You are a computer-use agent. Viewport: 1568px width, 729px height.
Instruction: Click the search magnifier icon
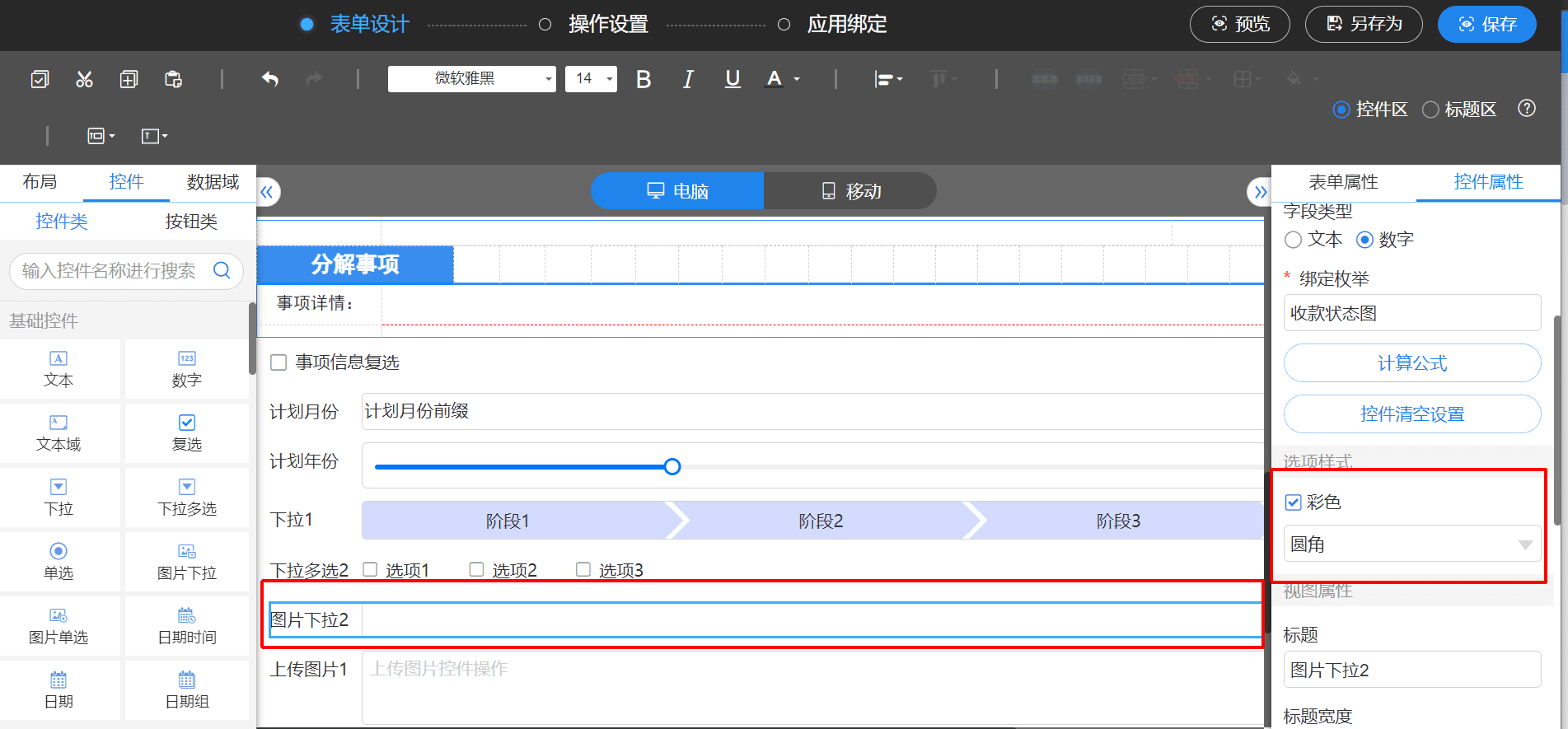[222, 270]
